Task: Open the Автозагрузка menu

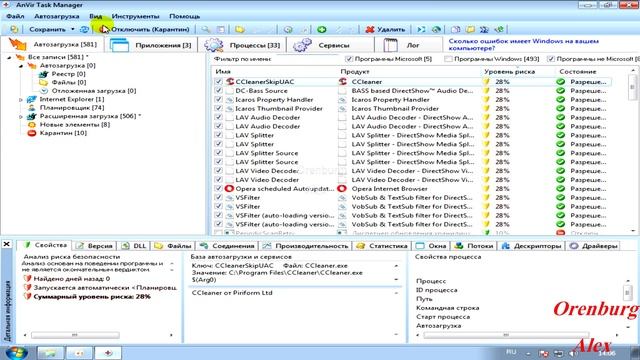Action: (56, 16)
